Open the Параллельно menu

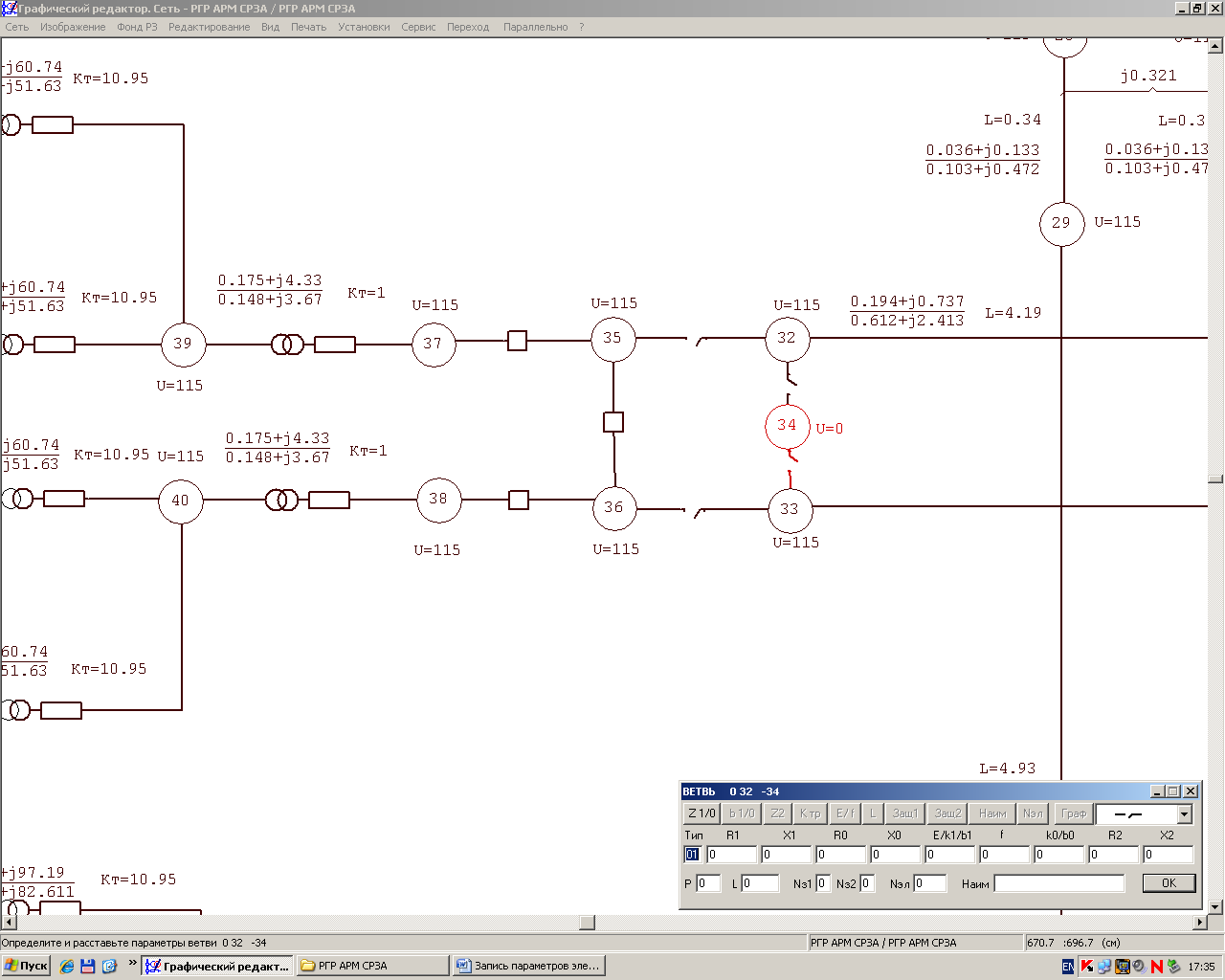(x=536, y=27)
